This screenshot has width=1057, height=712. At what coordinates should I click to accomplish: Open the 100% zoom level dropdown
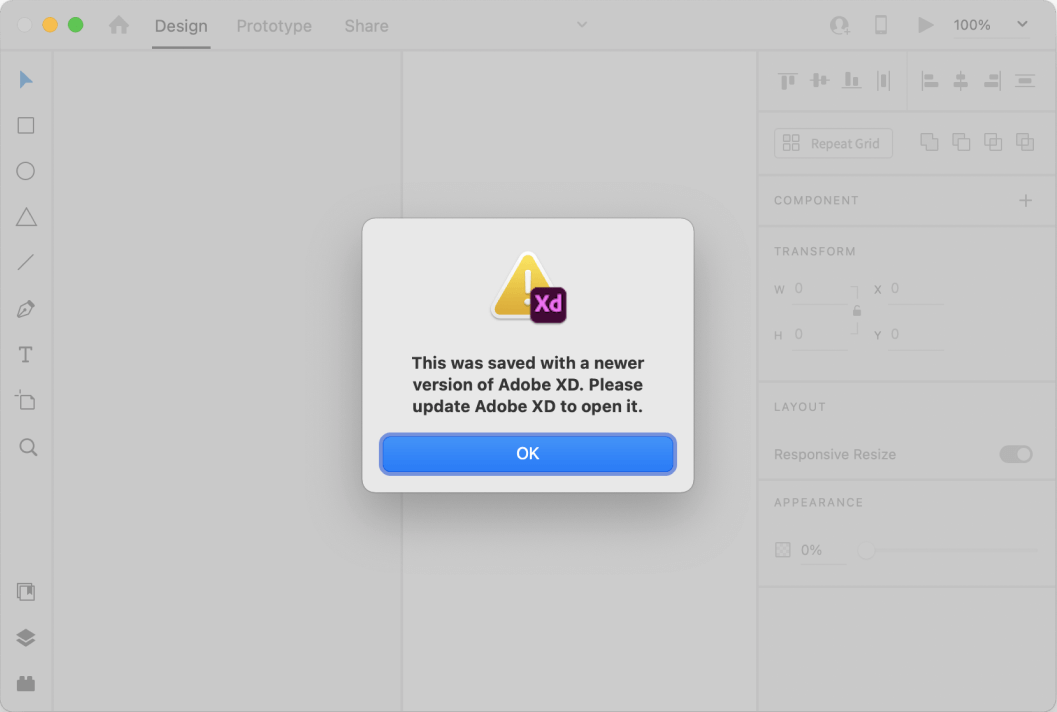(990, 25)
